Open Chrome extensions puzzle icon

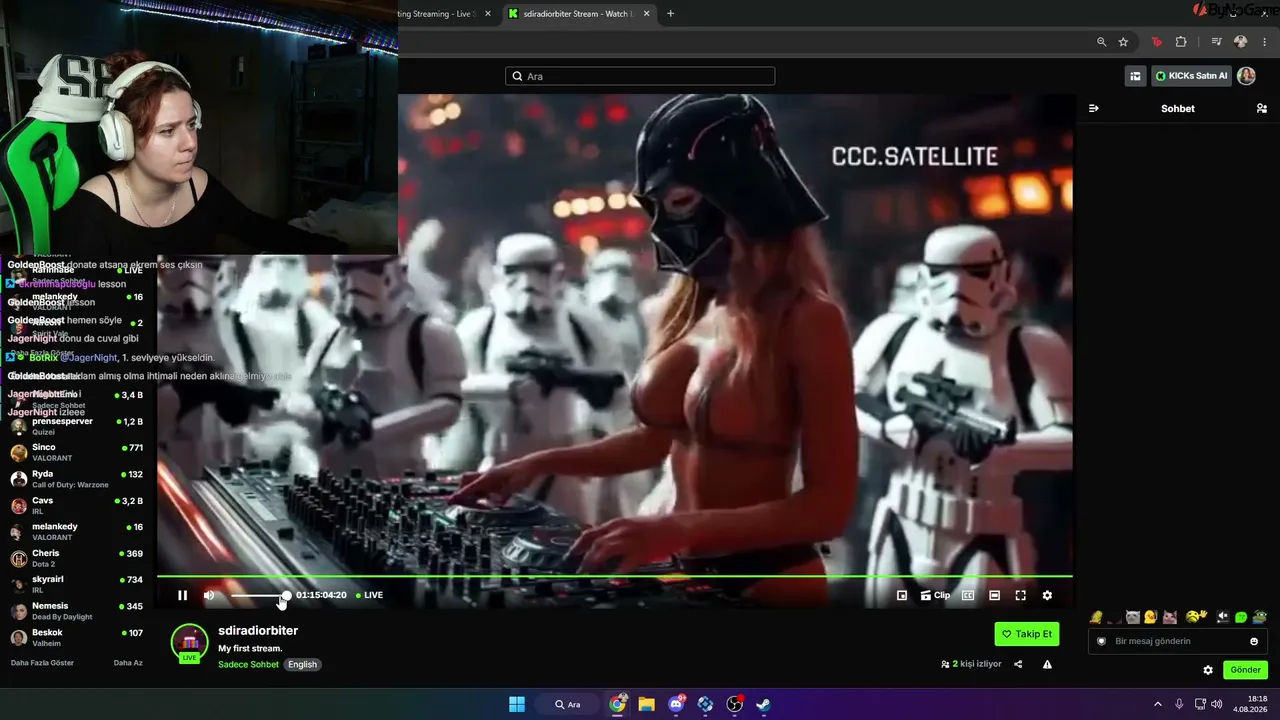1181,42
